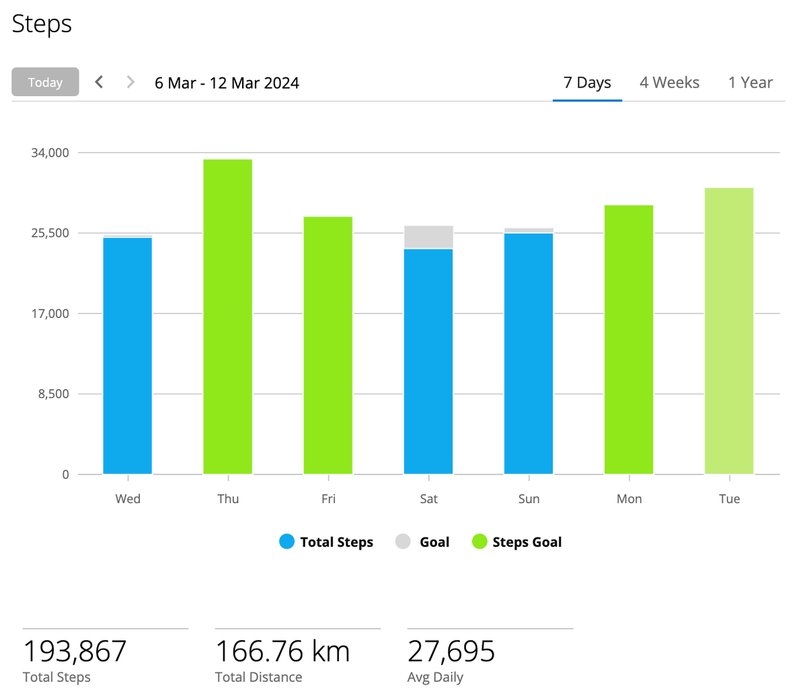Go to next week with right chevron
Image resolution: width=807 pixels, height=700 pixels.
130,82
